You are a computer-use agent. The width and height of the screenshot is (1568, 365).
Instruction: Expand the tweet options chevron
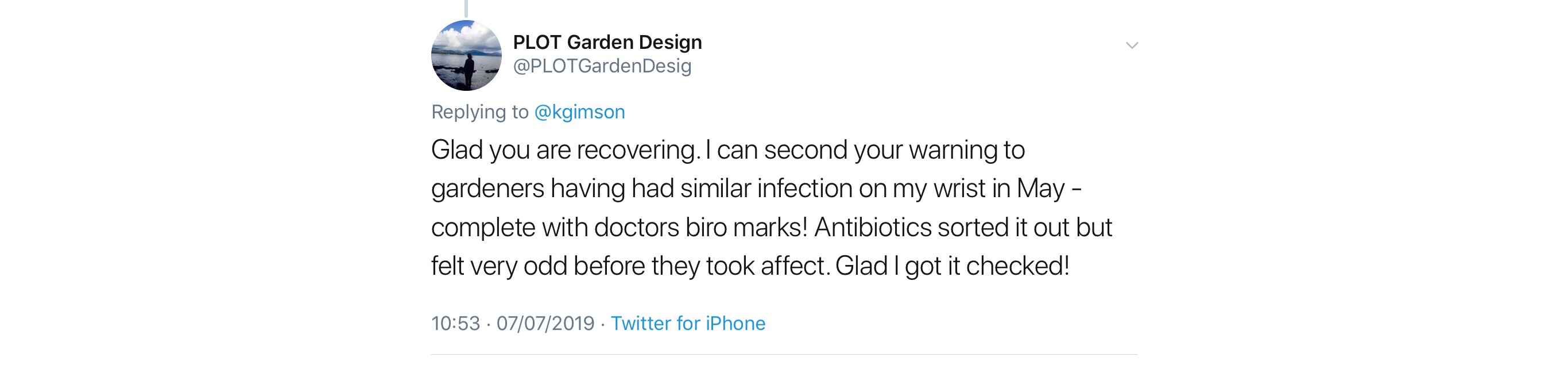click(x=1132, y=45)
